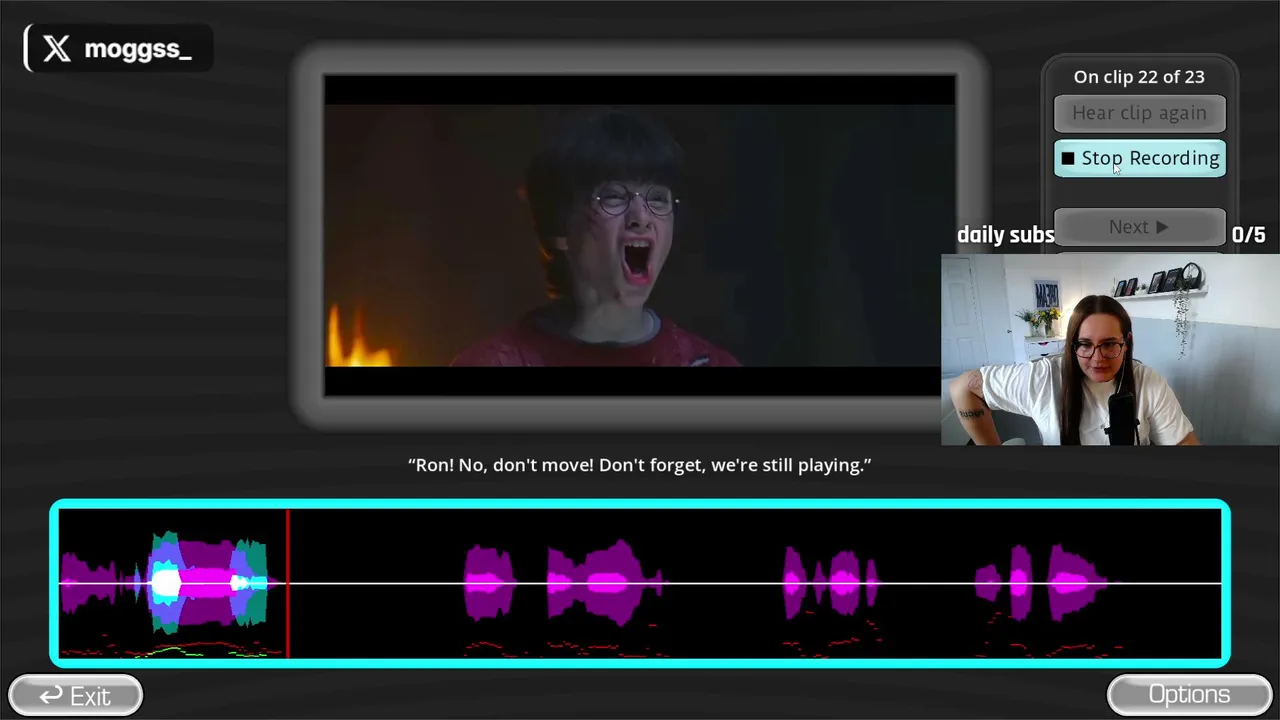Click the "On clip 22 of 23" counter
This screenshot has height=720, width=1280.
tap(1139, 77)
